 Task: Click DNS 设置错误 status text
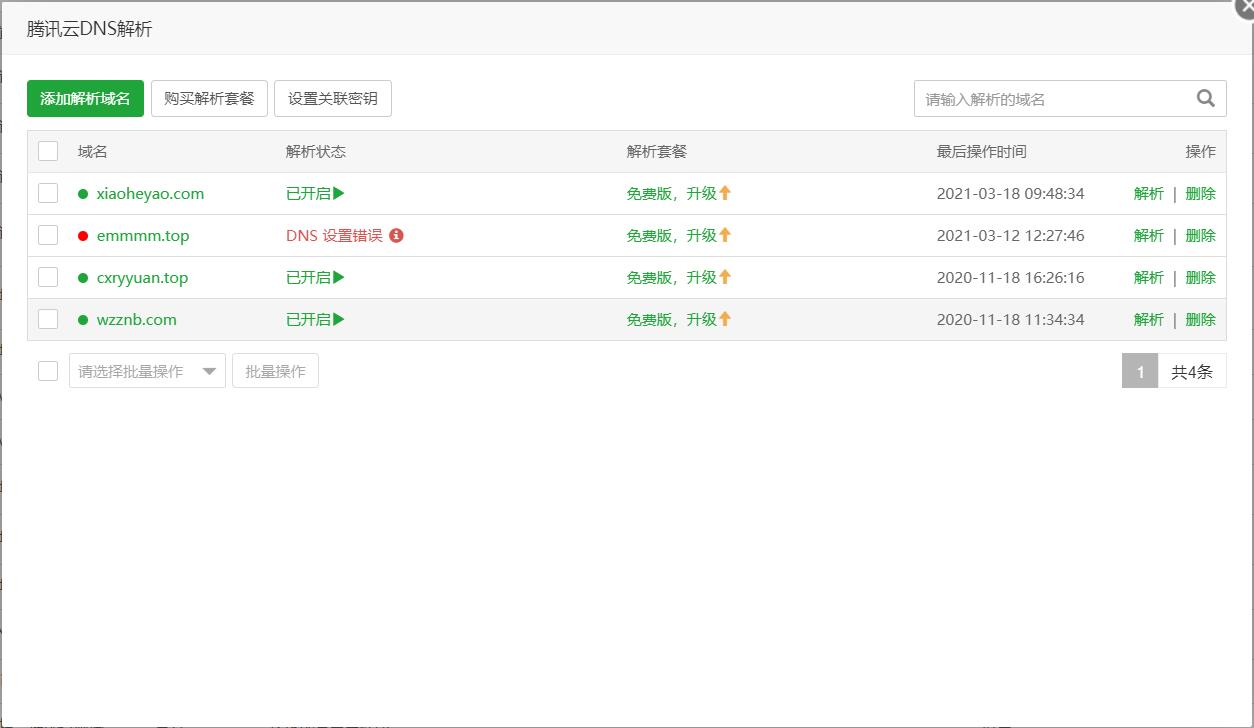tap(334, 235)
